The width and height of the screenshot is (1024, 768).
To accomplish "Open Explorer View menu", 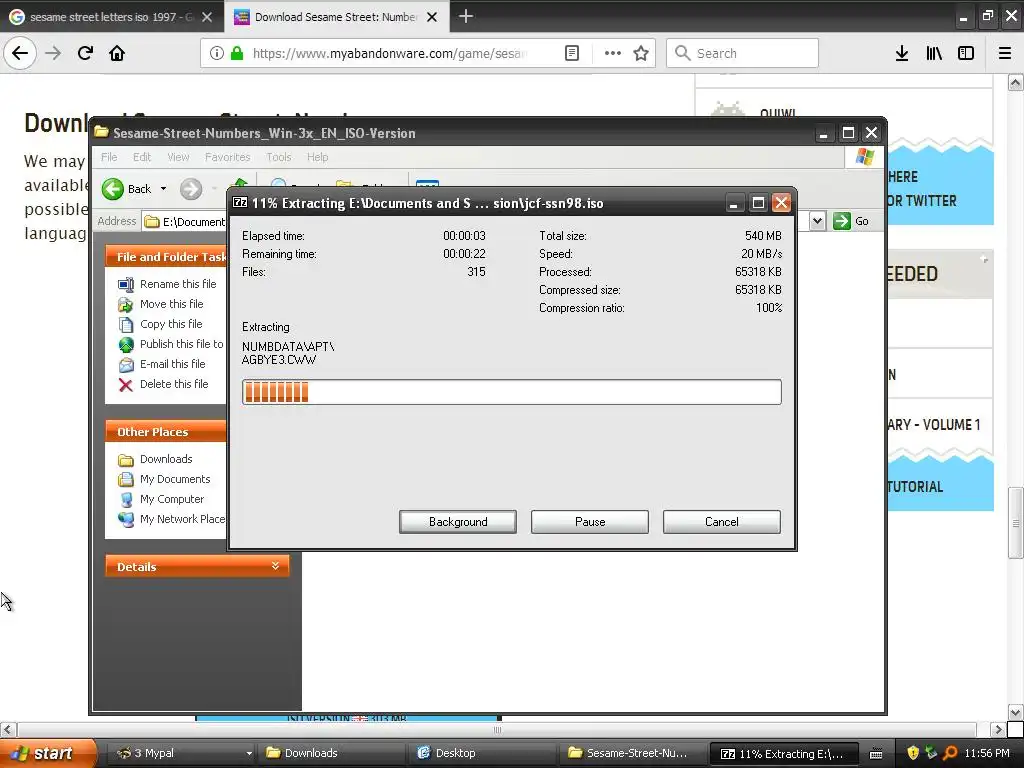I will pos(178,157).
